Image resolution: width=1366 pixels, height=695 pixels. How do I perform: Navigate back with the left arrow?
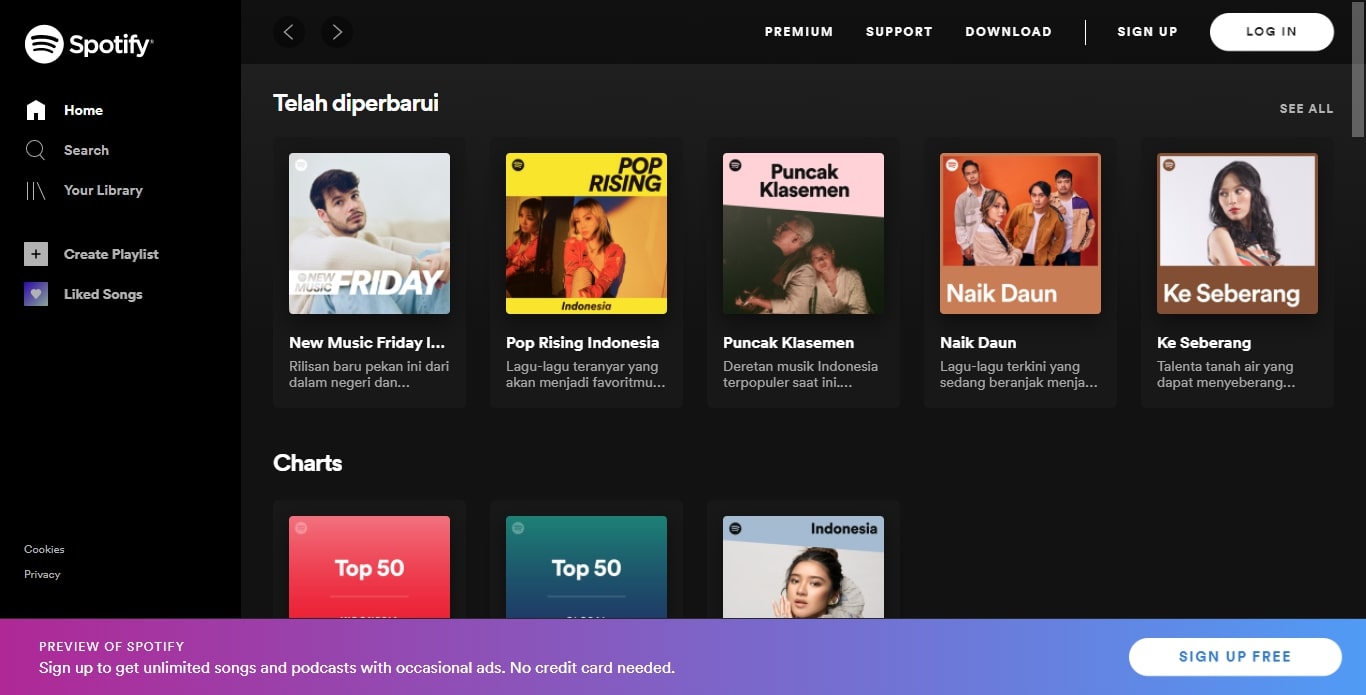(x=290, y=31)
